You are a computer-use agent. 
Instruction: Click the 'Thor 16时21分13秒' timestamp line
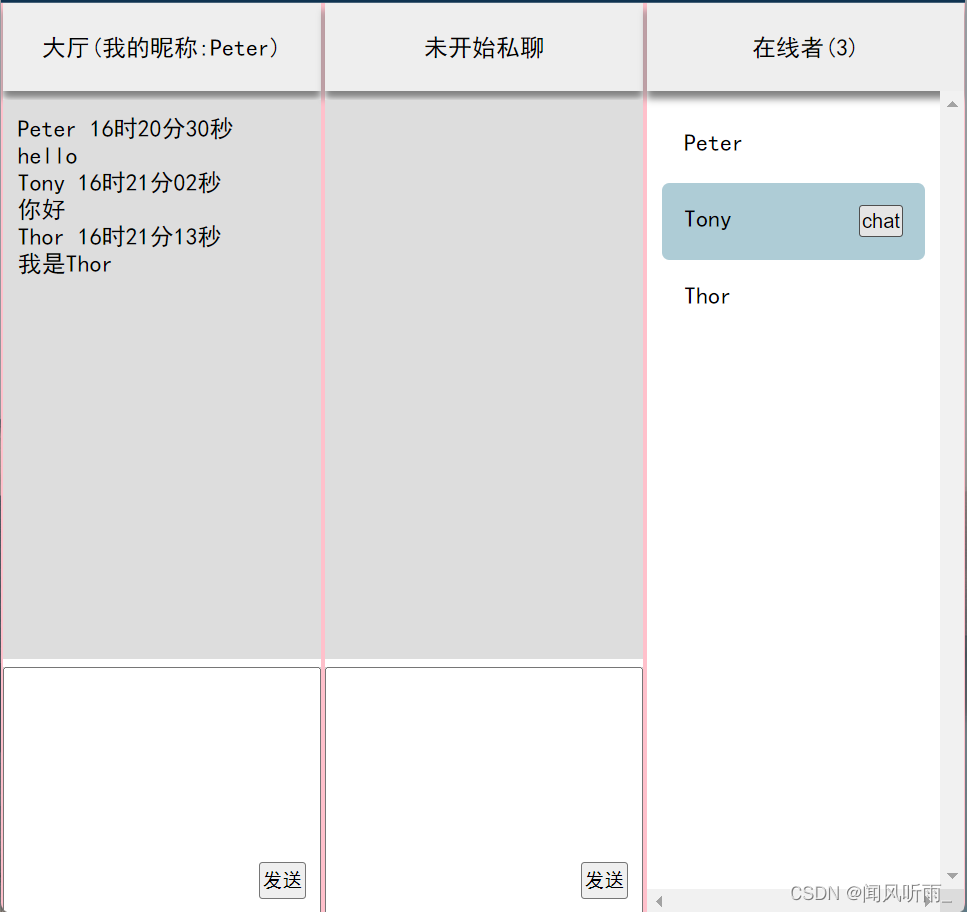(119, 237)
